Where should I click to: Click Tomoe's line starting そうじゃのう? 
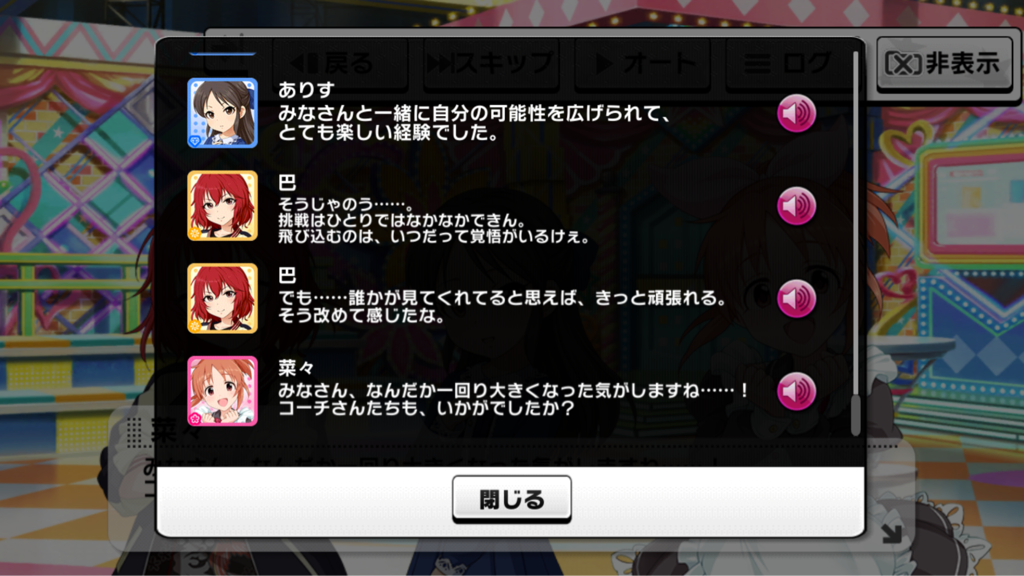[434, 221]
